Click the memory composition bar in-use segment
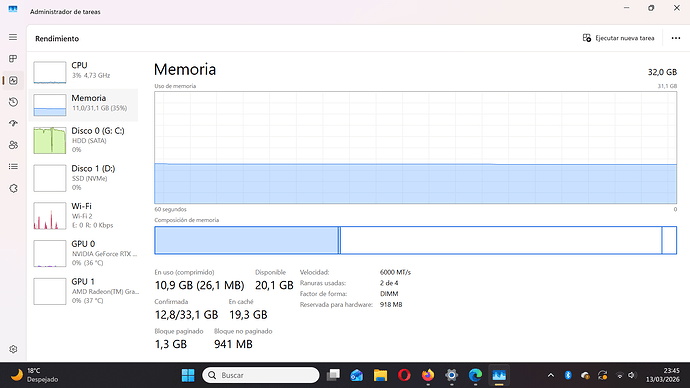Screen dimensions: 690x388 pyautogui.click(x=246, y=240)
